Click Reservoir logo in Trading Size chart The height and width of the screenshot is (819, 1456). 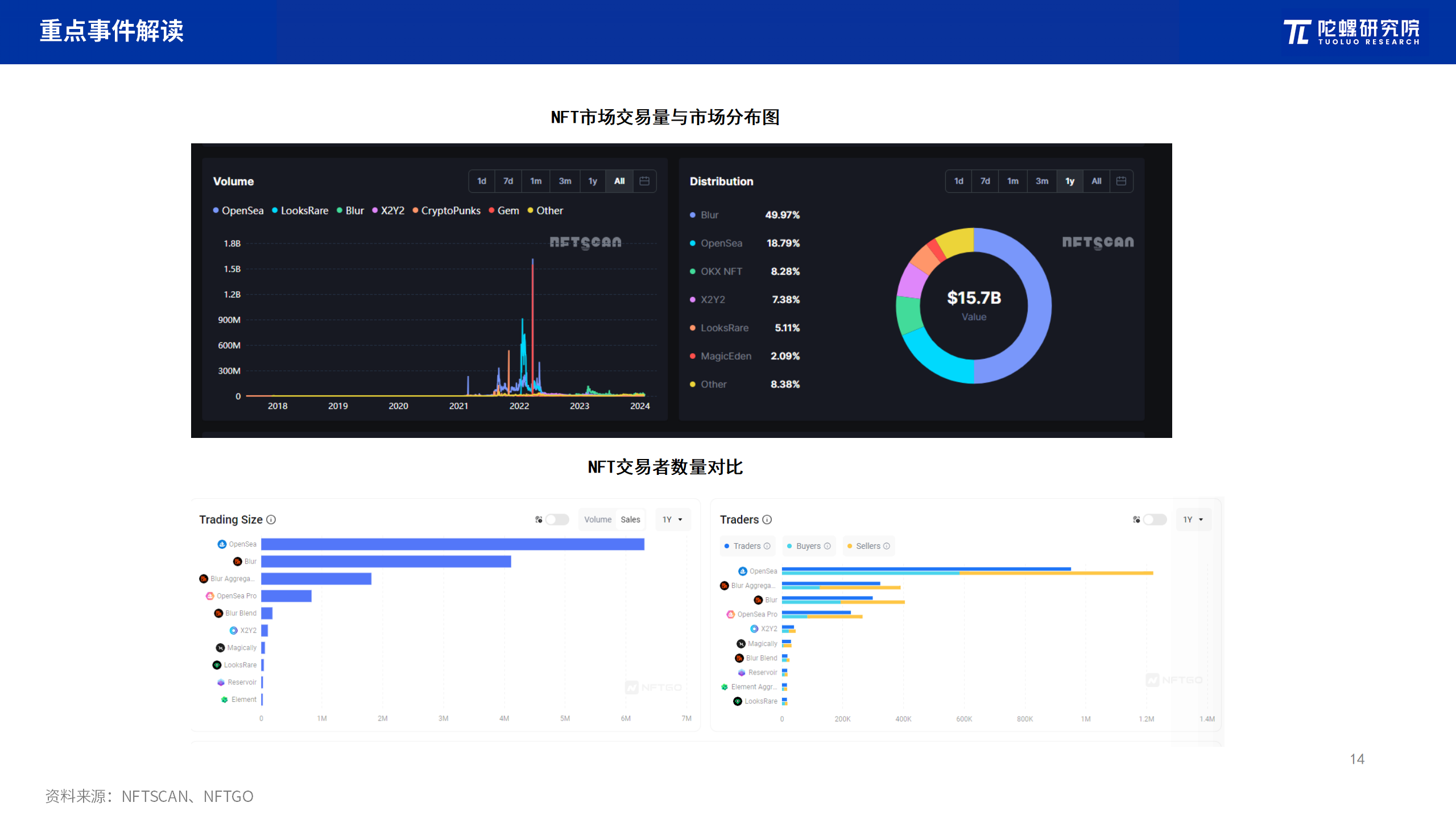pyautogui.click(x=221, y=682)
